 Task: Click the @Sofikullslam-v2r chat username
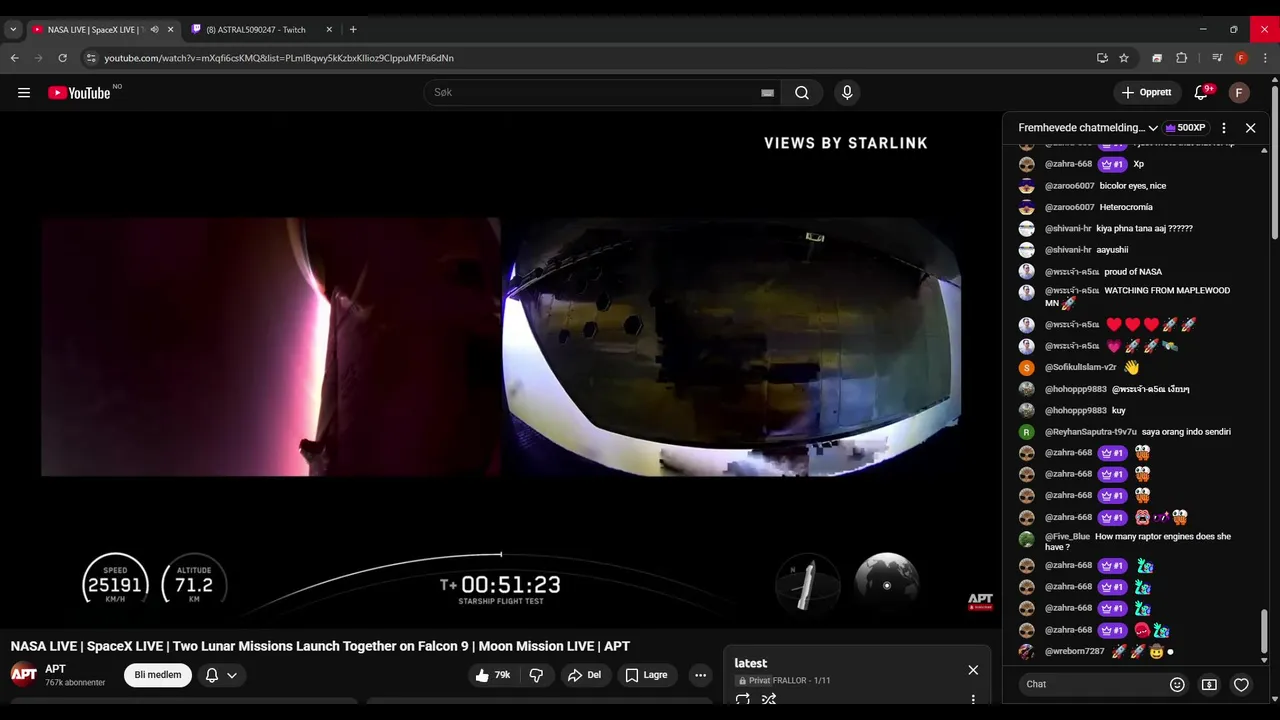tap(1080, 367)
